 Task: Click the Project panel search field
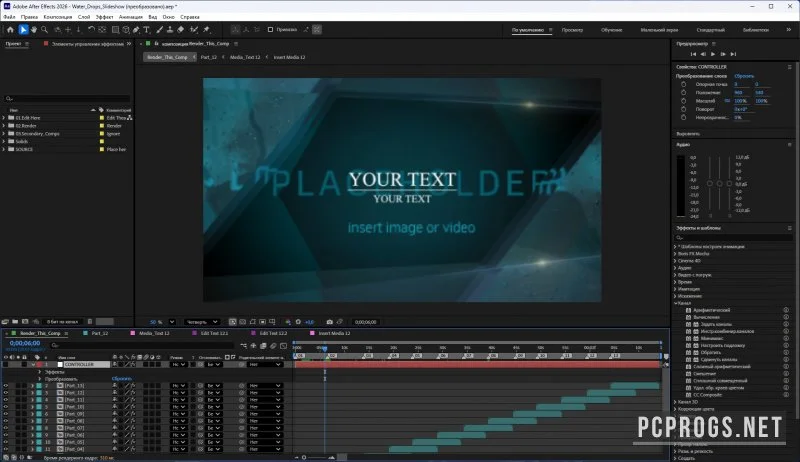(x=67, y=98)
